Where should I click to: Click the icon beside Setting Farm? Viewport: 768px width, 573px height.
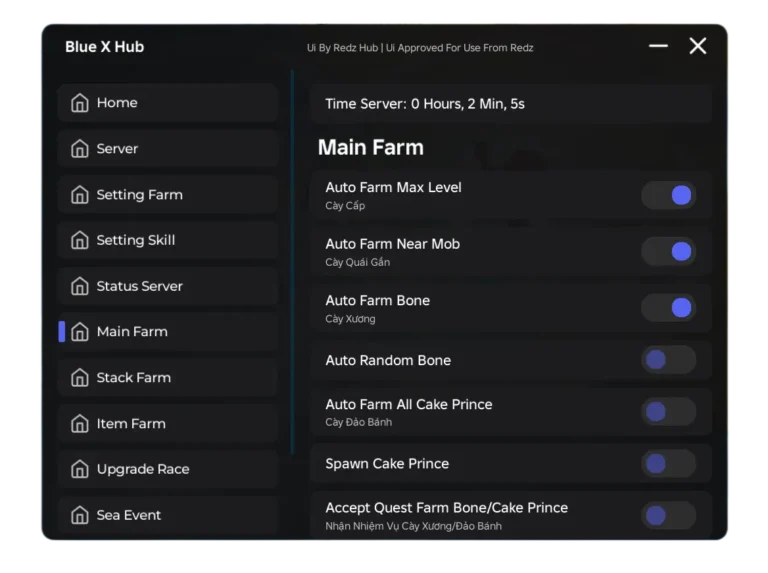80,195
